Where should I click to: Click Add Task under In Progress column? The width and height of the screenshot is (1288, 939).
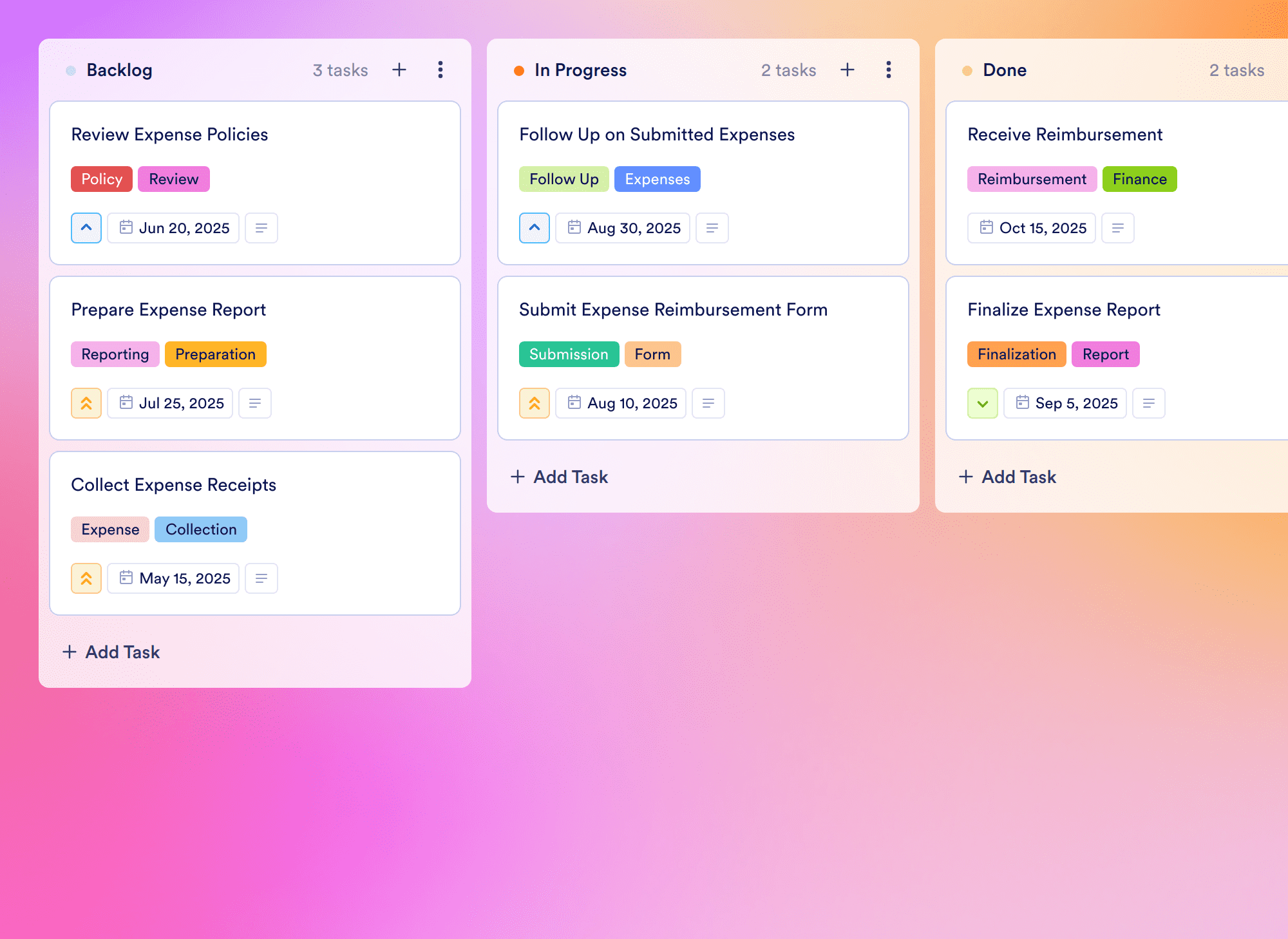coord(559,477)
